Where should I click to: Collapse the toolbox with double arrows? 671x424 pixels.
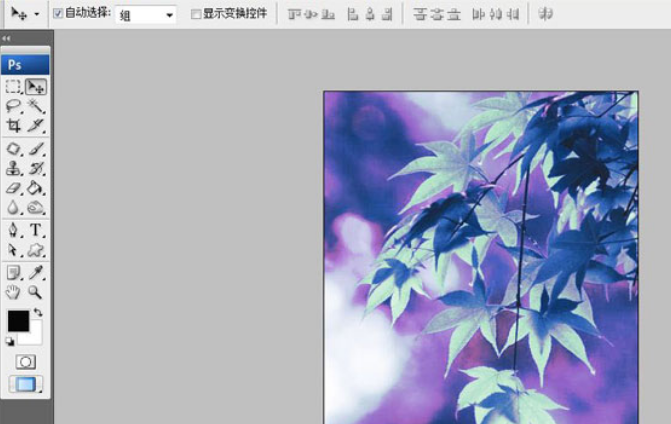pos(6,38)
